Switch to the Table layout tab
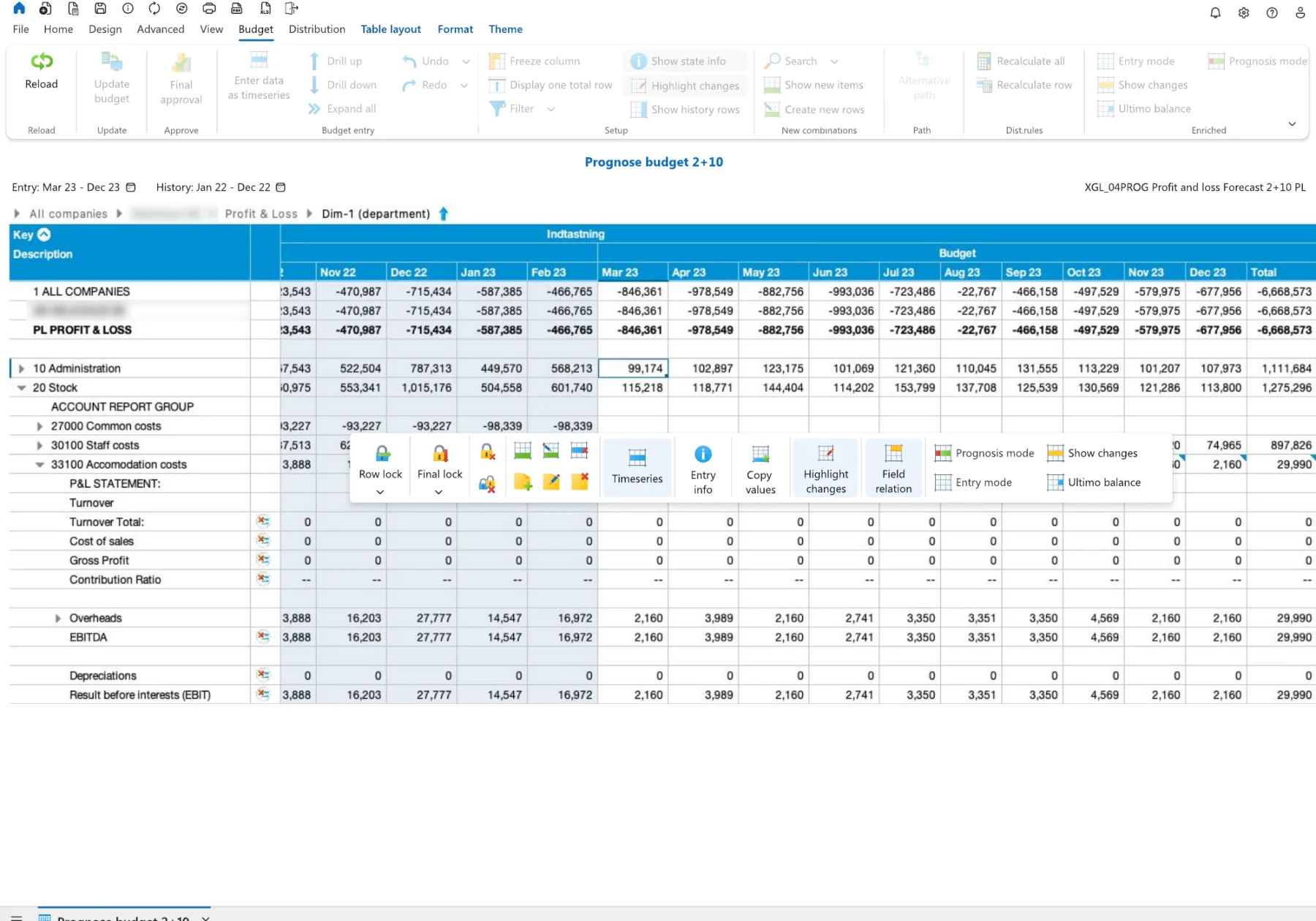Screen dimensions: 1316x921 [391, 29]
